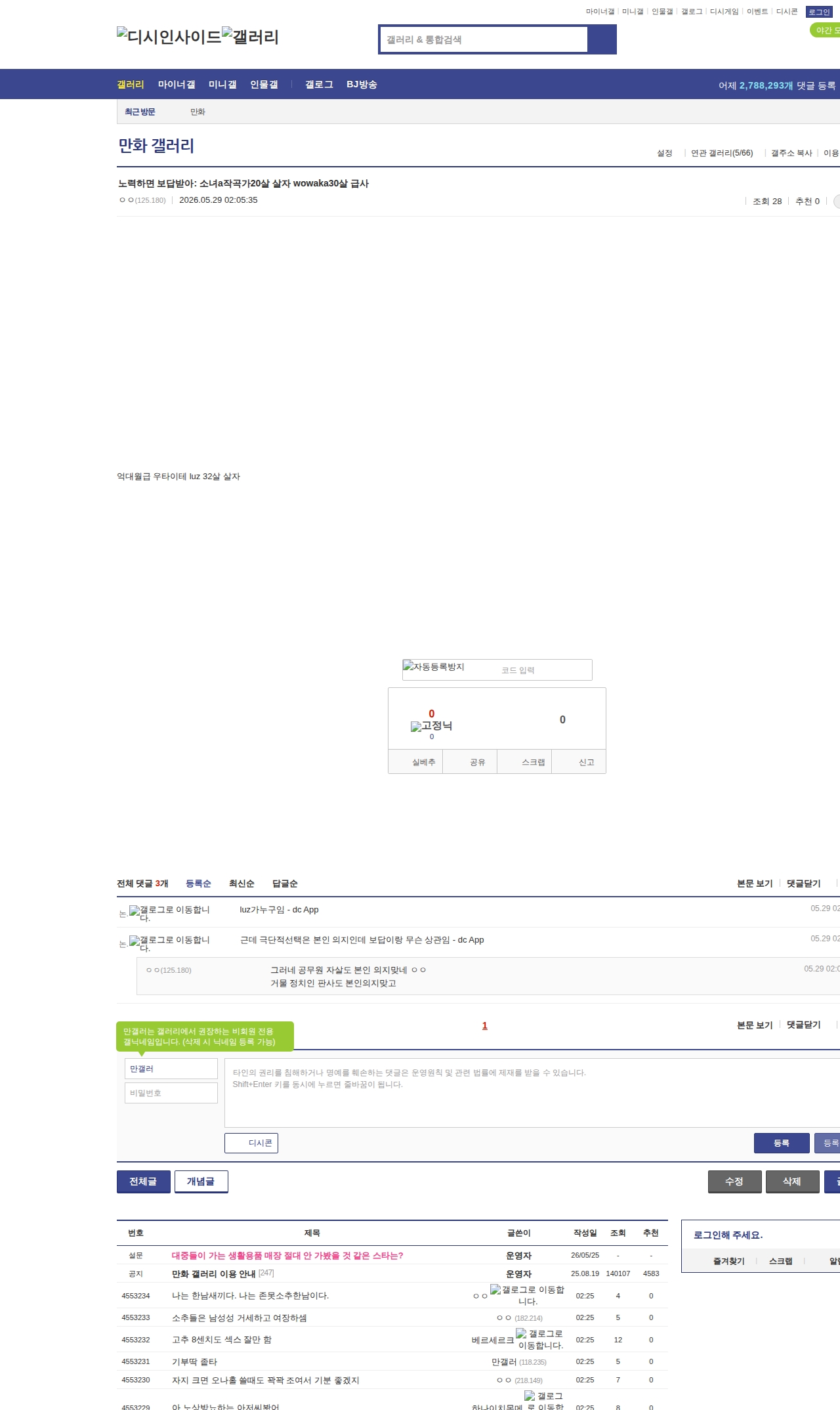Click the 삭제 delete button
This screenshot has height=1410, width=840.
click(x=792, y=1182)
